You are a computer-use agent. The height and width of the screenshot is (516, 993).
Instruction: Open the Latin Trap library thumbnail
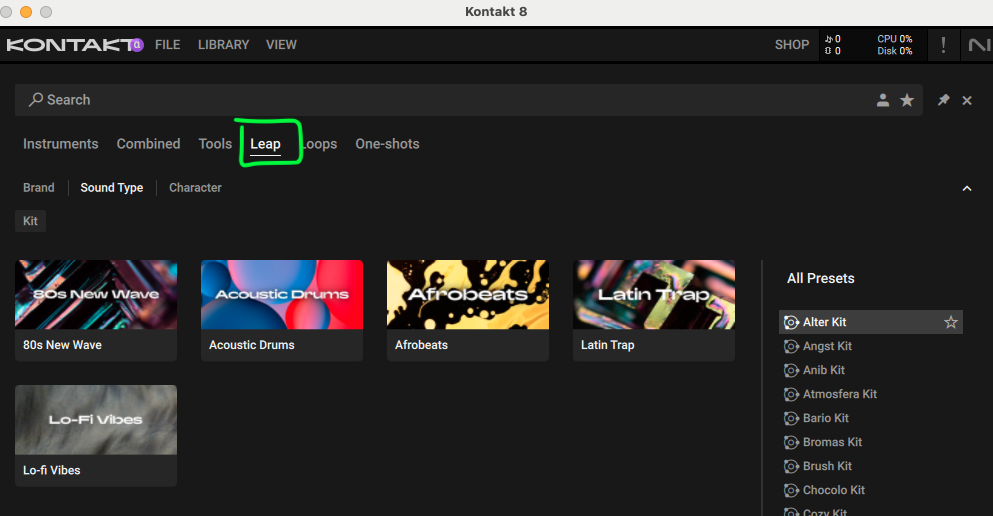(654, 294)
